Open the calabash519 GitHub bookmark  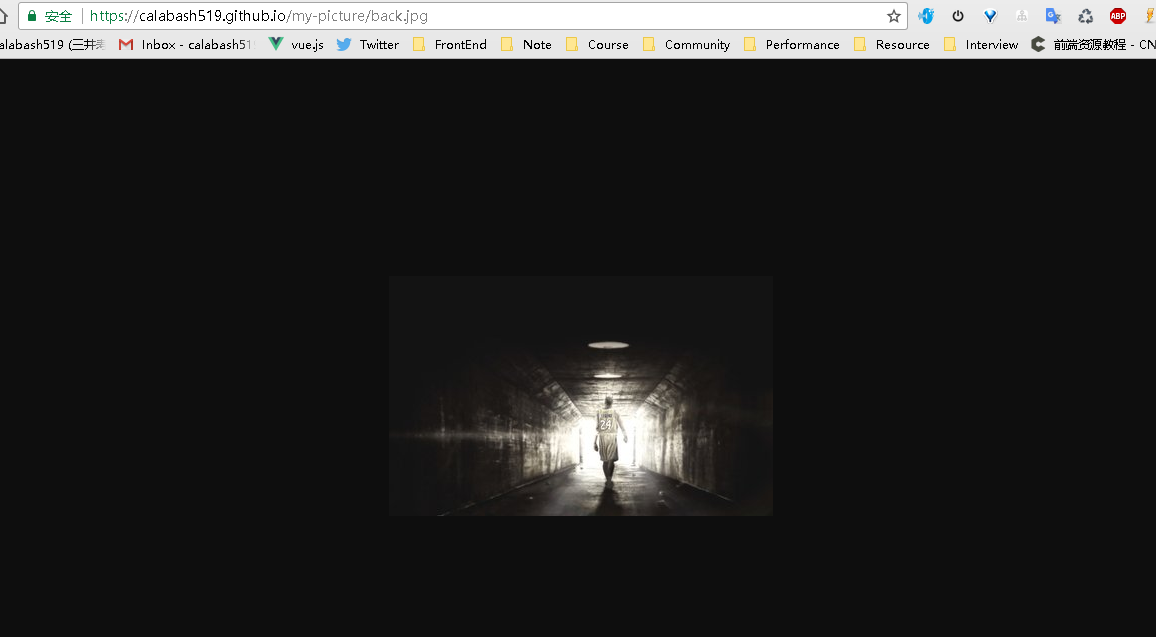[x=52, y=45]
